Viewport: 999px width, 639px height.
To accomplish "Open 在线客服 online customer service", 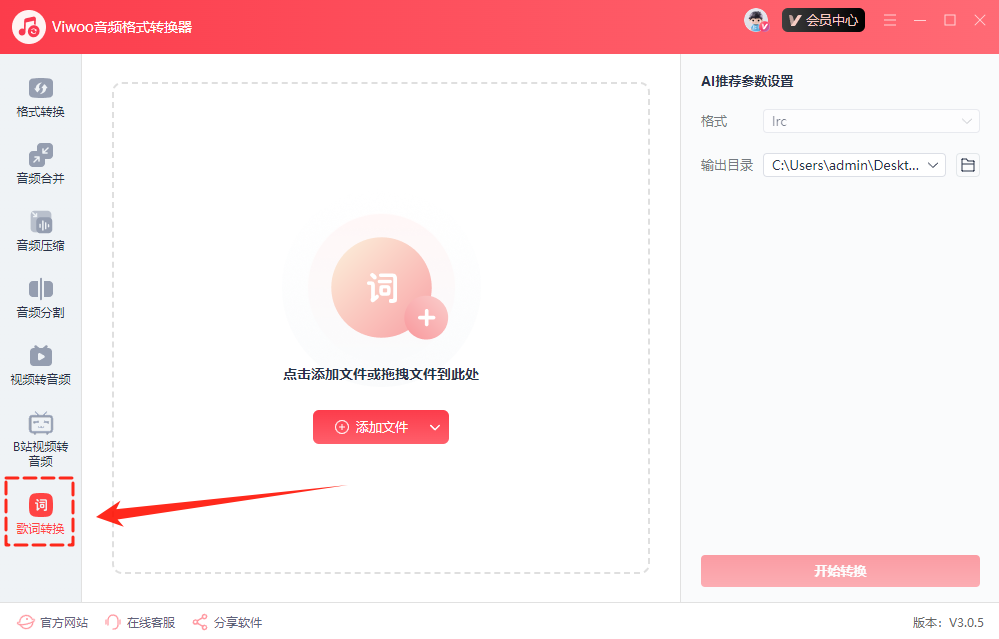I will (140, 622).
